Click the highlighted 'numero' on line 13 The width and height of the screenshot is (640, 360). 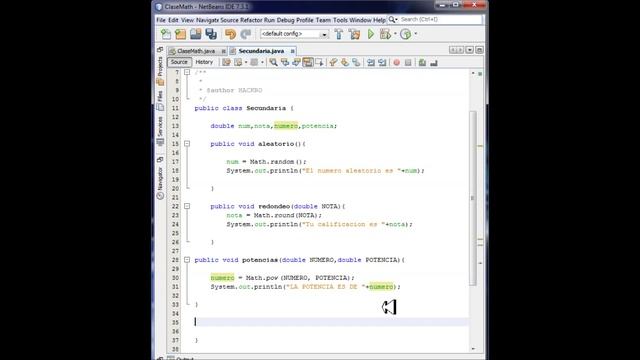coord(286,126)
